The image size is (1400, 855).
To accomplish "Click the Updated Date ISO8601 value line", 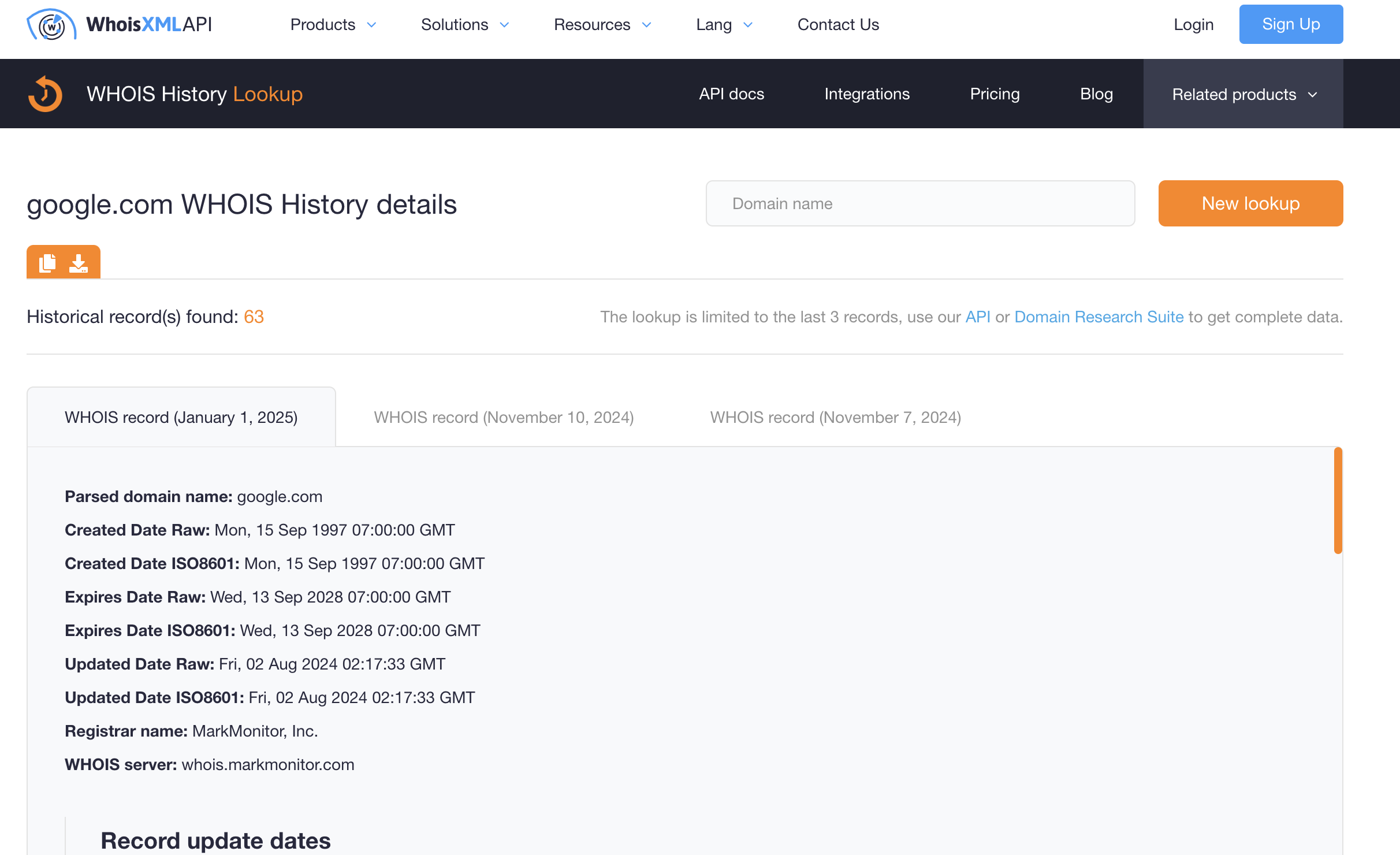I will pos(362,697).
